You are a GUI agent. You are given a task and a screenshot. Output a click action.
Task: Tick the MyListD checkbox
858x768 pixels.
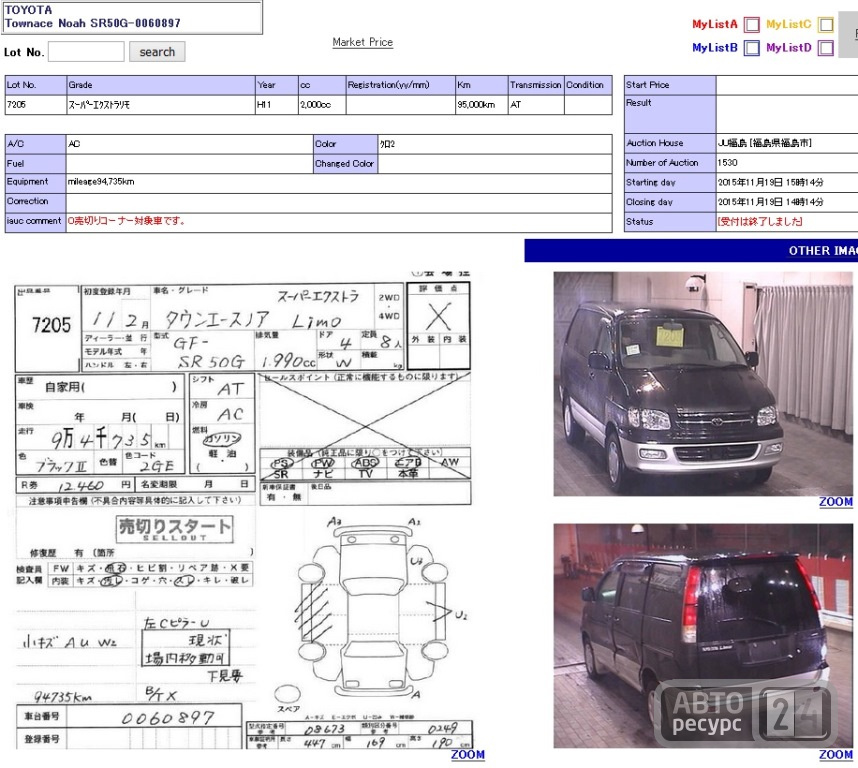[x=826, y=48]
